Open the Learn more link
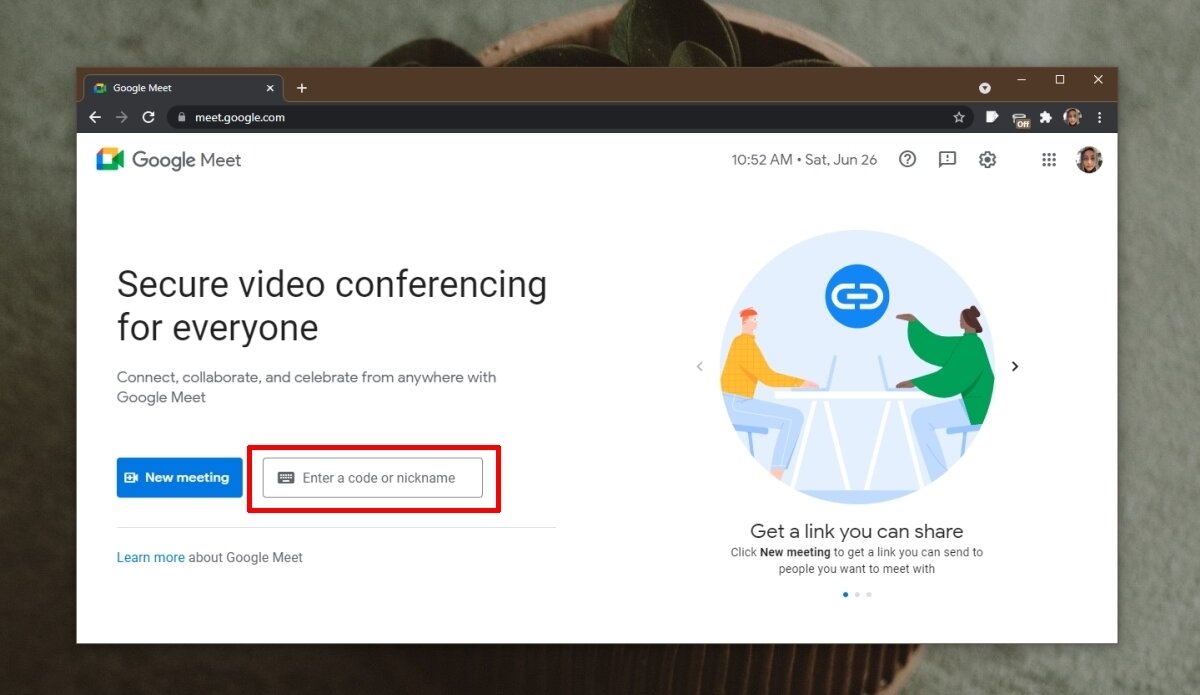Viewport: 1200px width, 695px height. 150,557
